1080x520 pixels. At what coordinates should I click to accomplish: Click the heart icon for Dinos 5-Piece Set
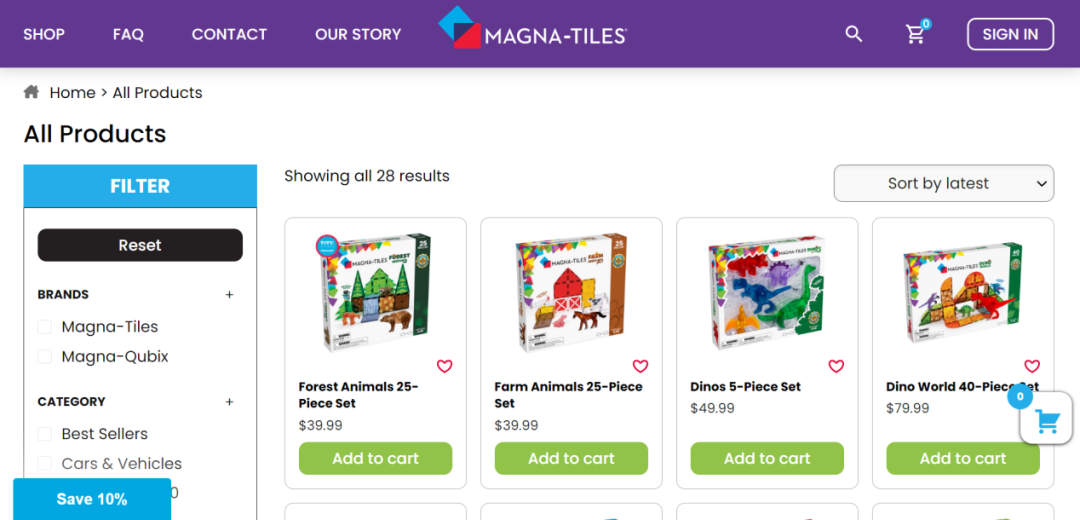click(837, 366)
